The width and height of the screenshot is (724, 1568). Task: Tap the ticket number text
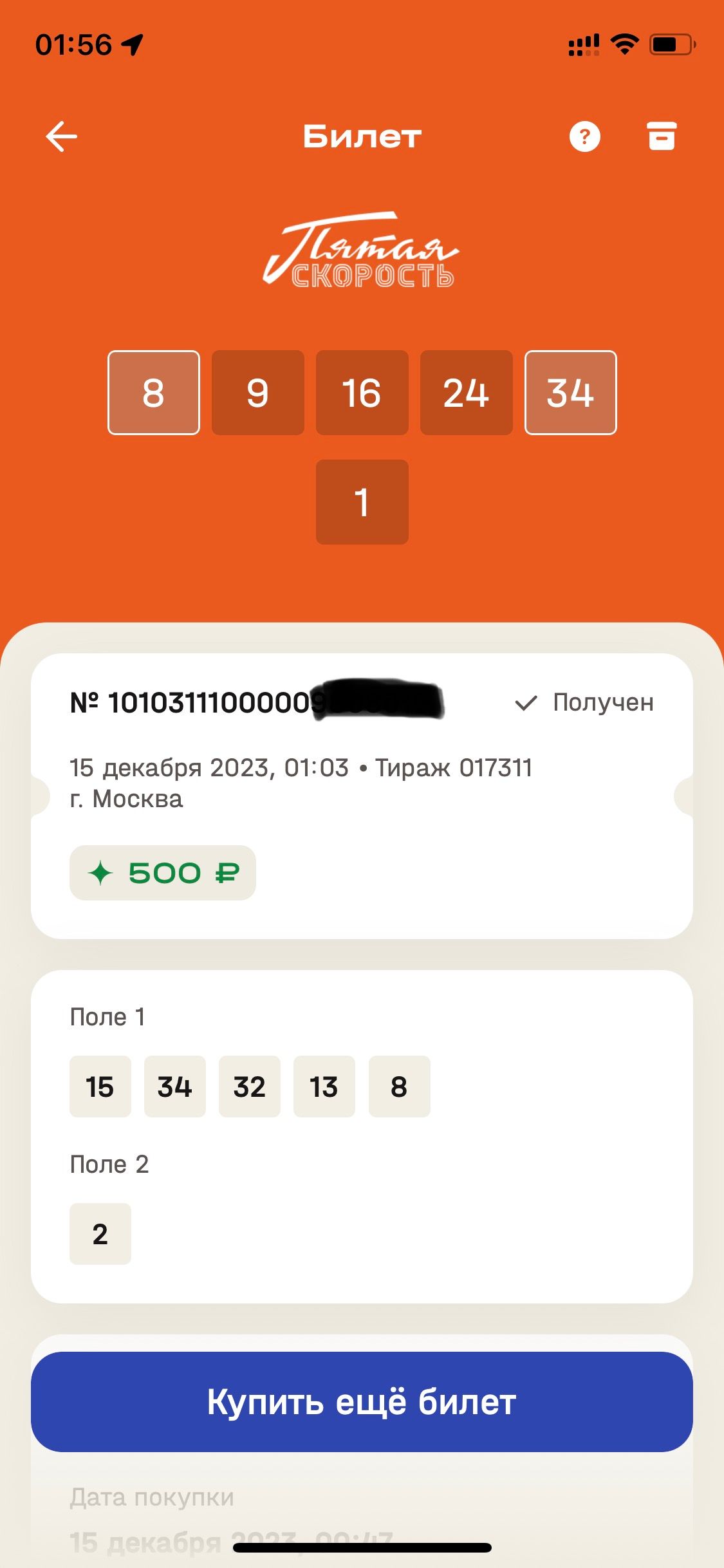(256, 702)
